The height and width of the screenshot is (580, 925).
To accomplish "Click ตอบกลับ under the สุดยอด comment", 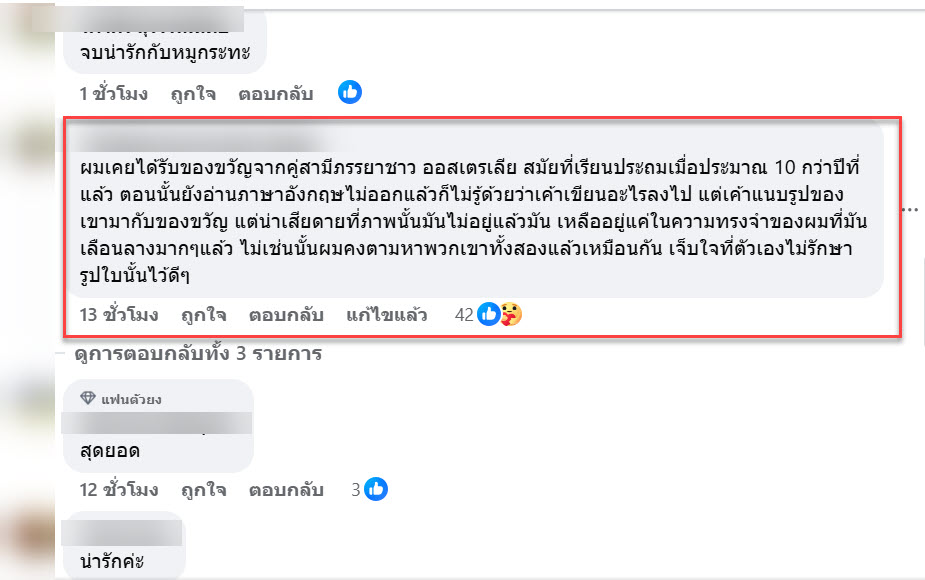I will pos(285,490).
